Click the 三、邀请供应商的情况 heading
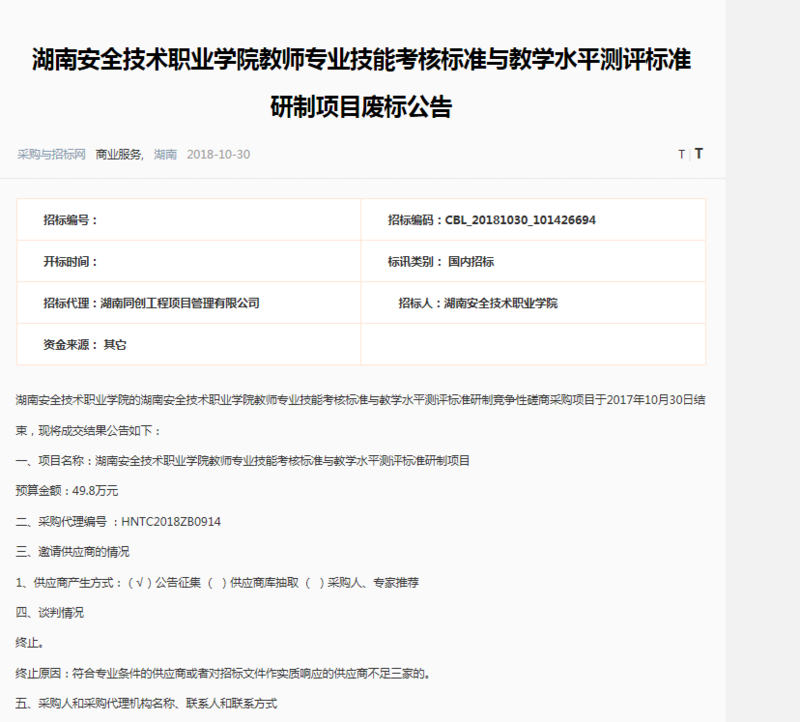Viewport: 800px width, 722px height. point(72,552)
